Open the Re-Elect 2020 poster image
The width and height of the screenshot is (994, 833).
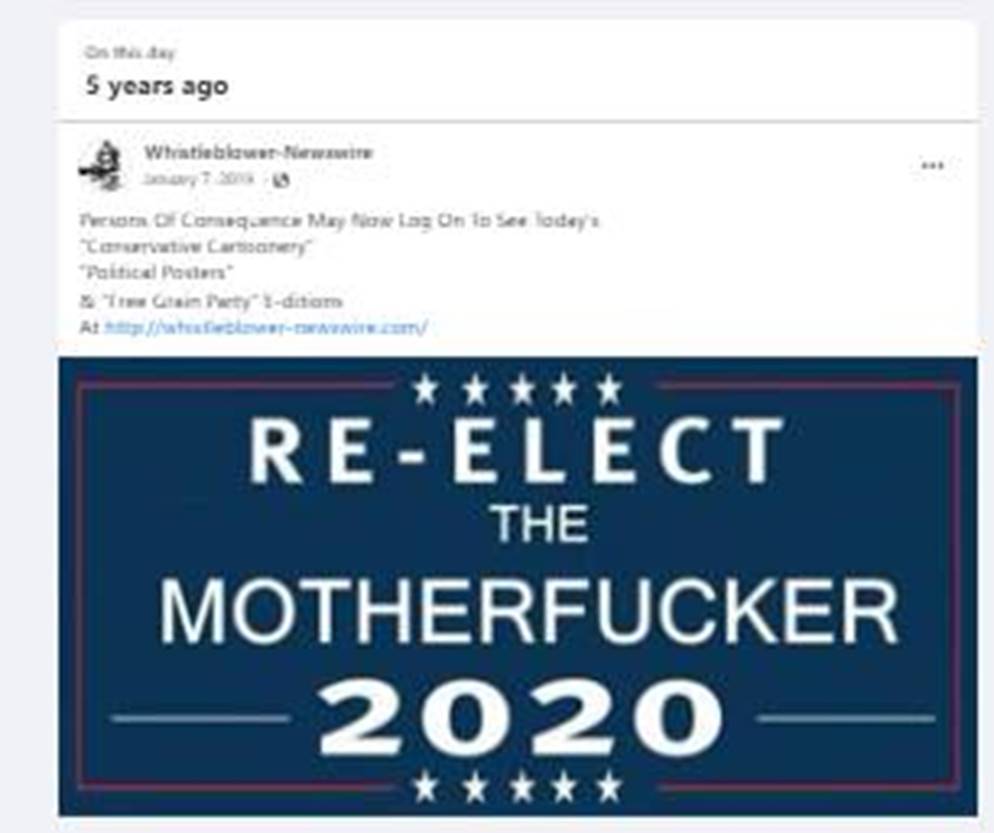click(x=518, y=586)
